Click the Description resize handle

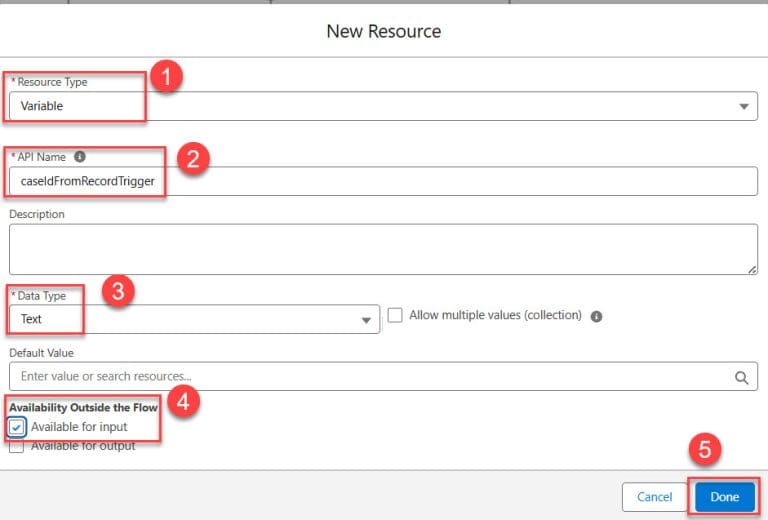click(752, 269)
